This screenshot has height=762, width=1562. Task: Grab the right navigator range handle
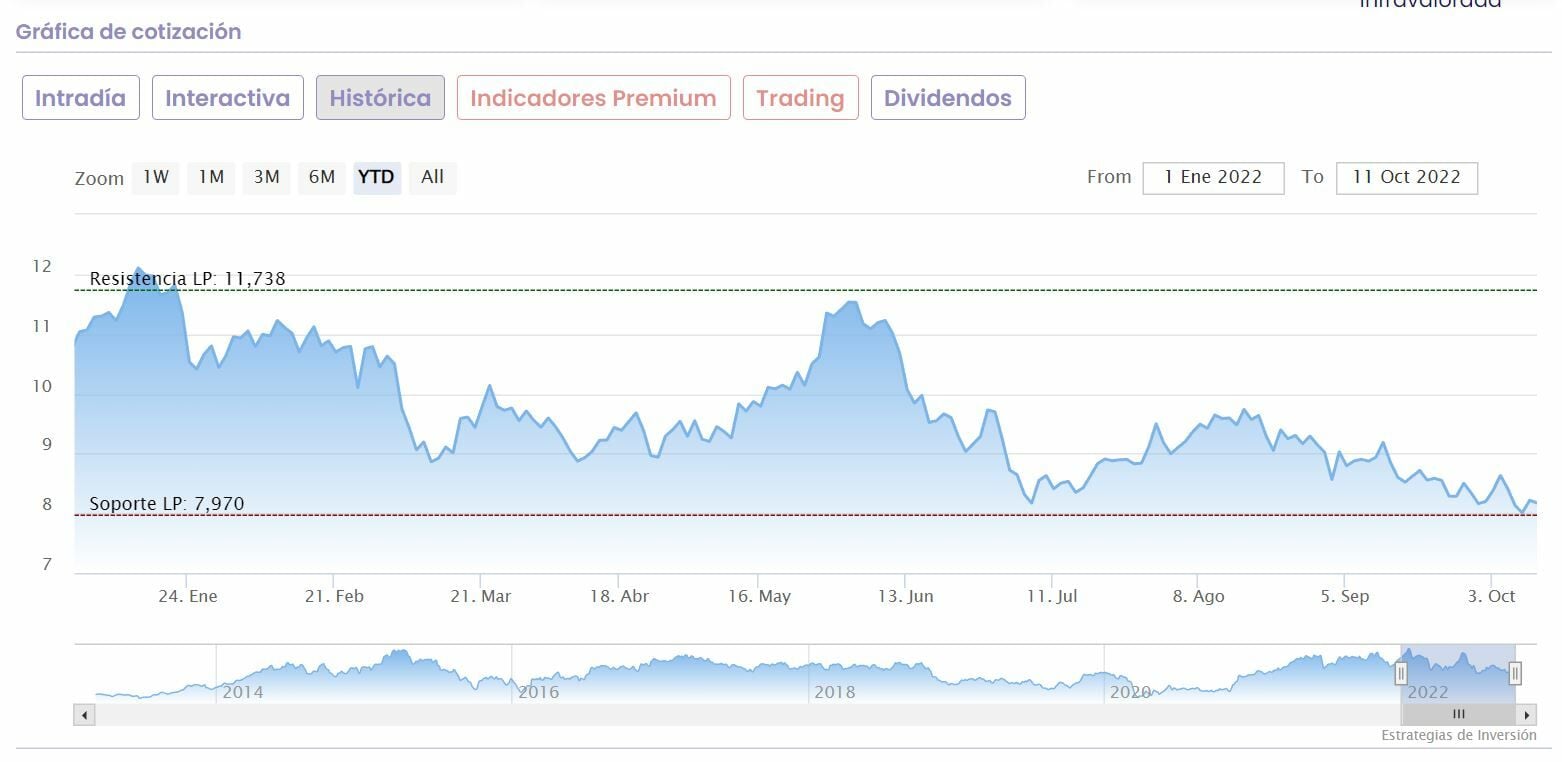(1515, 674)
